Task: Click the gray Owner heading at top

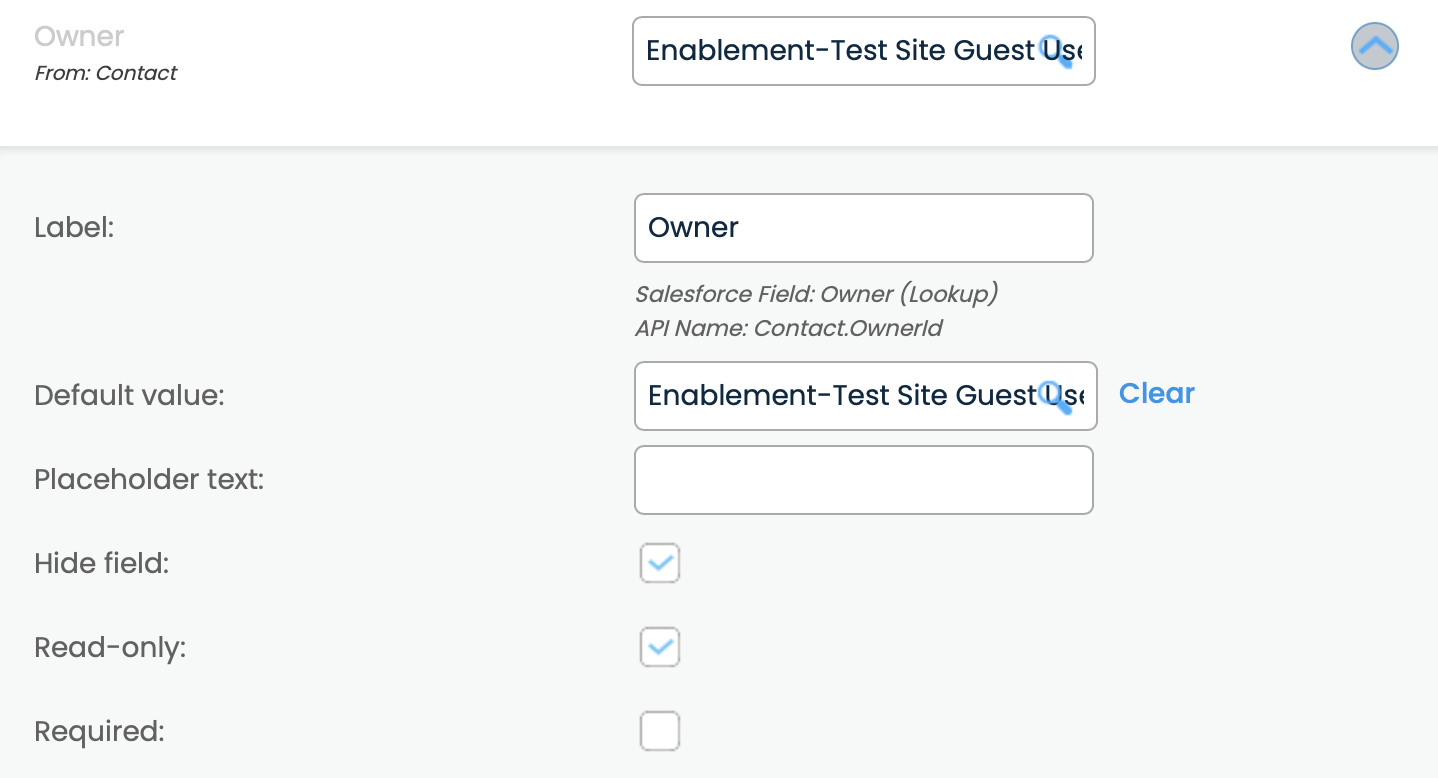Action: (x=79, y=37)
